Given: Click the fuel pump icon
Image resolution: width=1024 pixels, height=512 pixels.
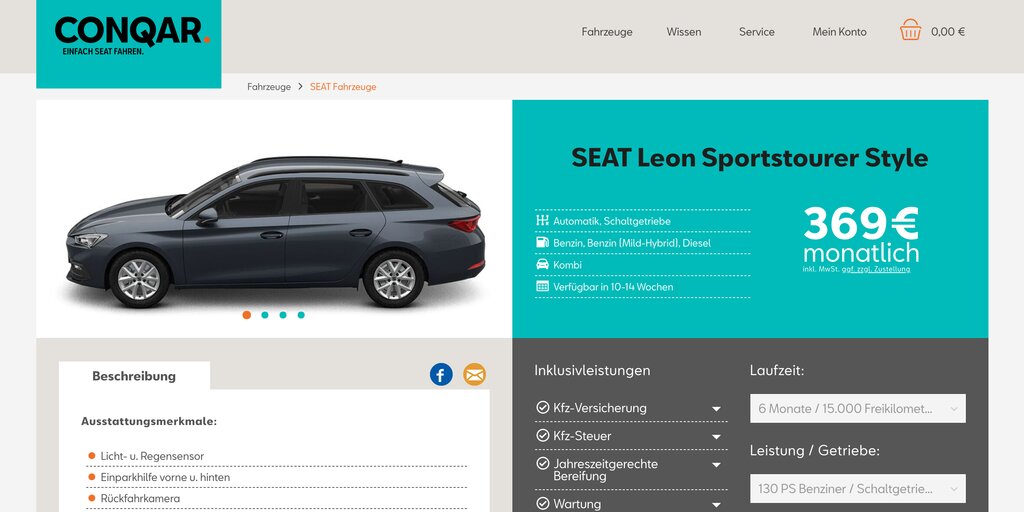Looking at the screenshot, I should coord(542,242).
